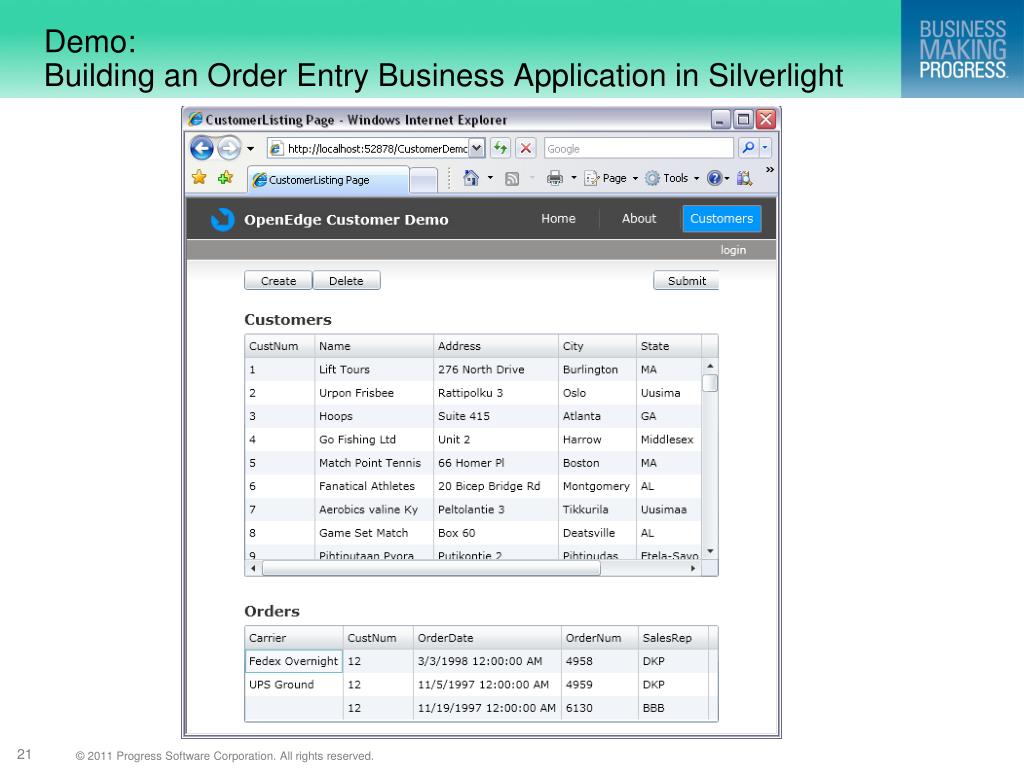Click the customers horizontal scrollbar thumb
Screen dimensions: 1024x768
click(x=431, y=569)
